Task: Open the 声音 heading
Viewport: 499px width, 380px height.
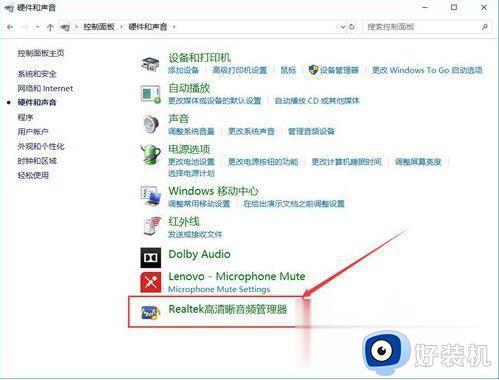Action: click(x=179, y=118)
